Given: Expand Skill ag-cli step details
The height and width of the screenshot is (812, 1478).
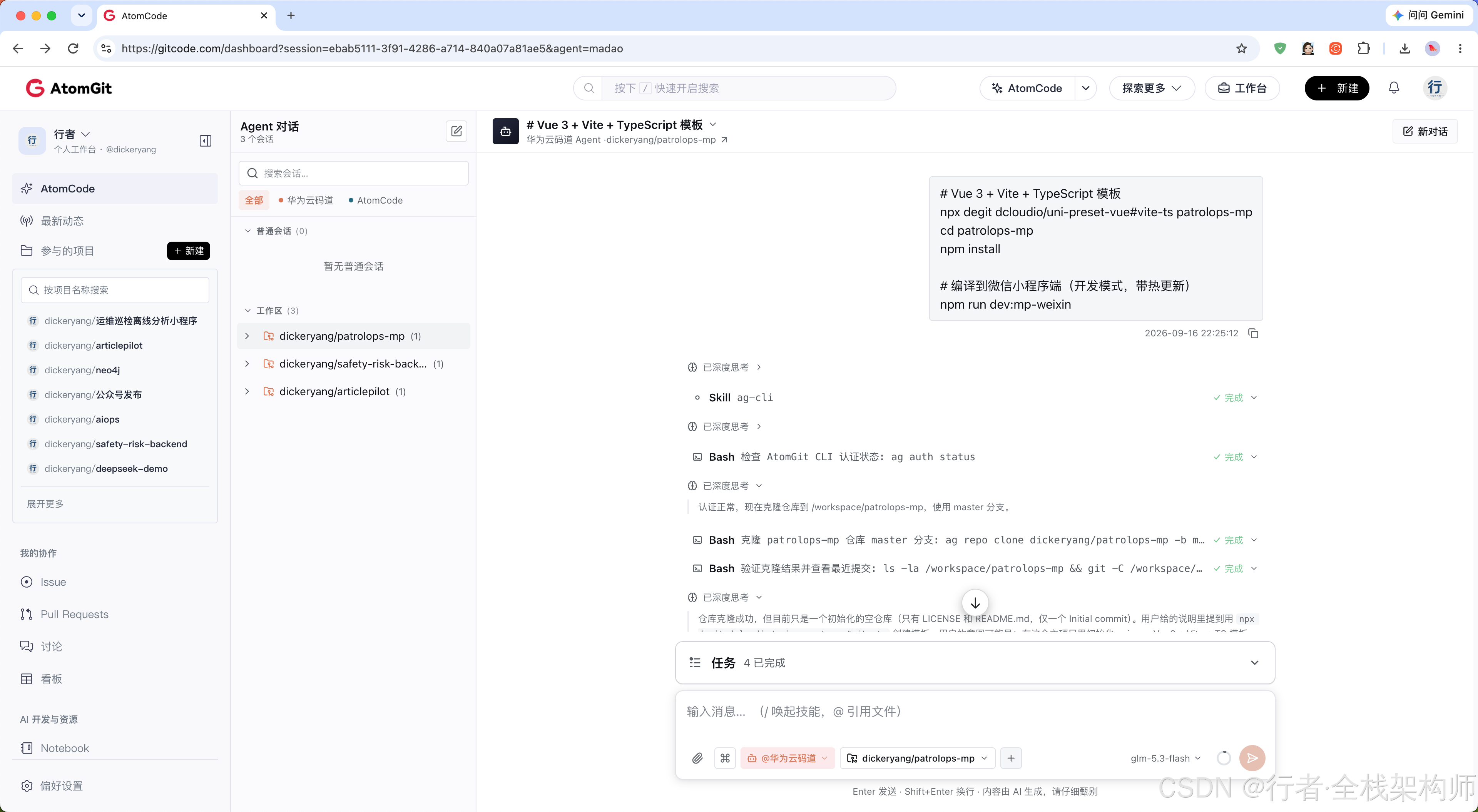Looking at the screenshot, I should [x=1254, y=398].
